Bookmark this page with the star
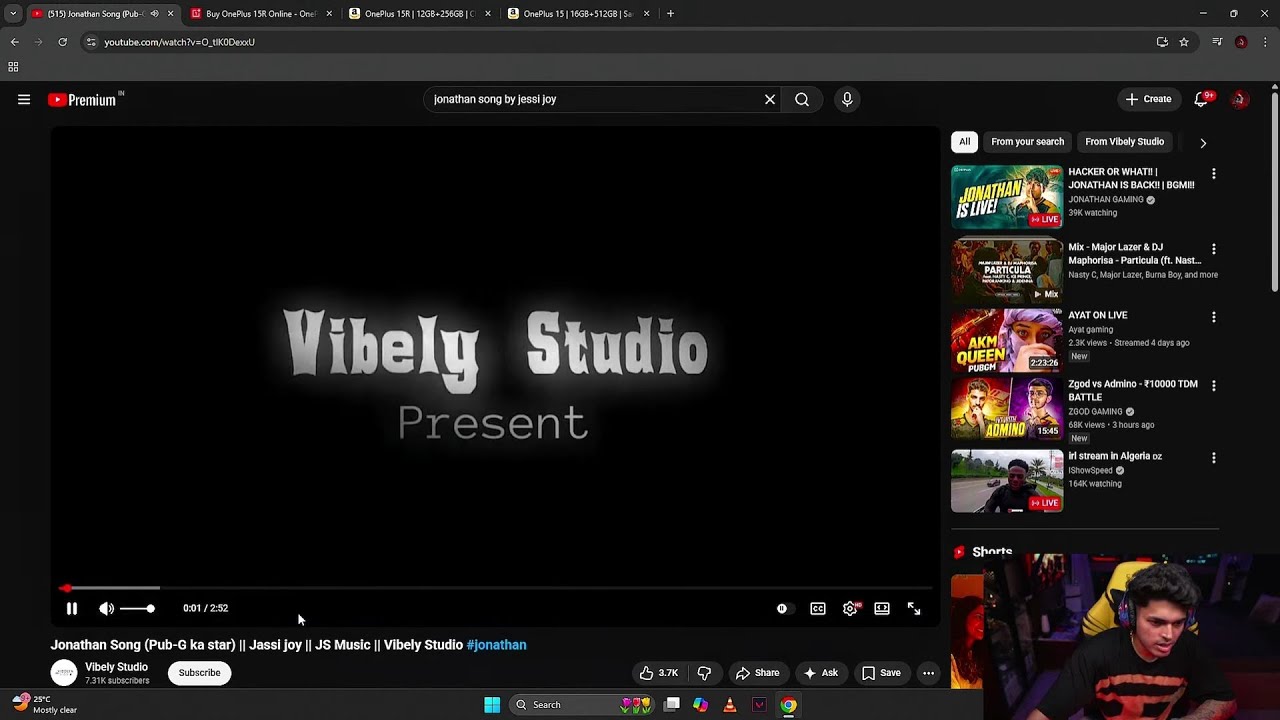This screenshot has height=720, width=1280. pos(1184,42)
